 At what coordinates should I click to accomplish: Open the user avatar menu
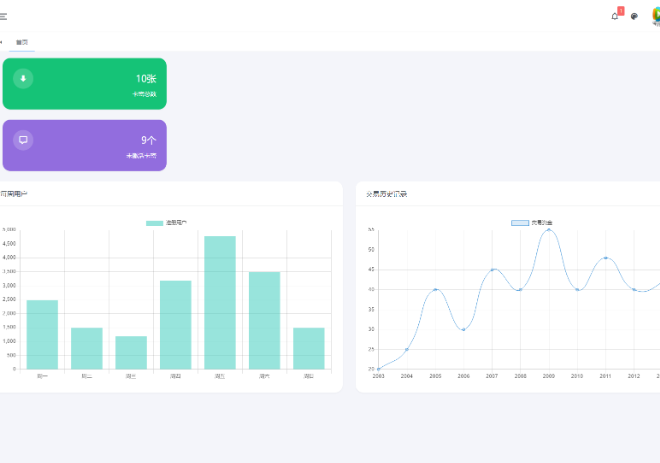point(655,16)
